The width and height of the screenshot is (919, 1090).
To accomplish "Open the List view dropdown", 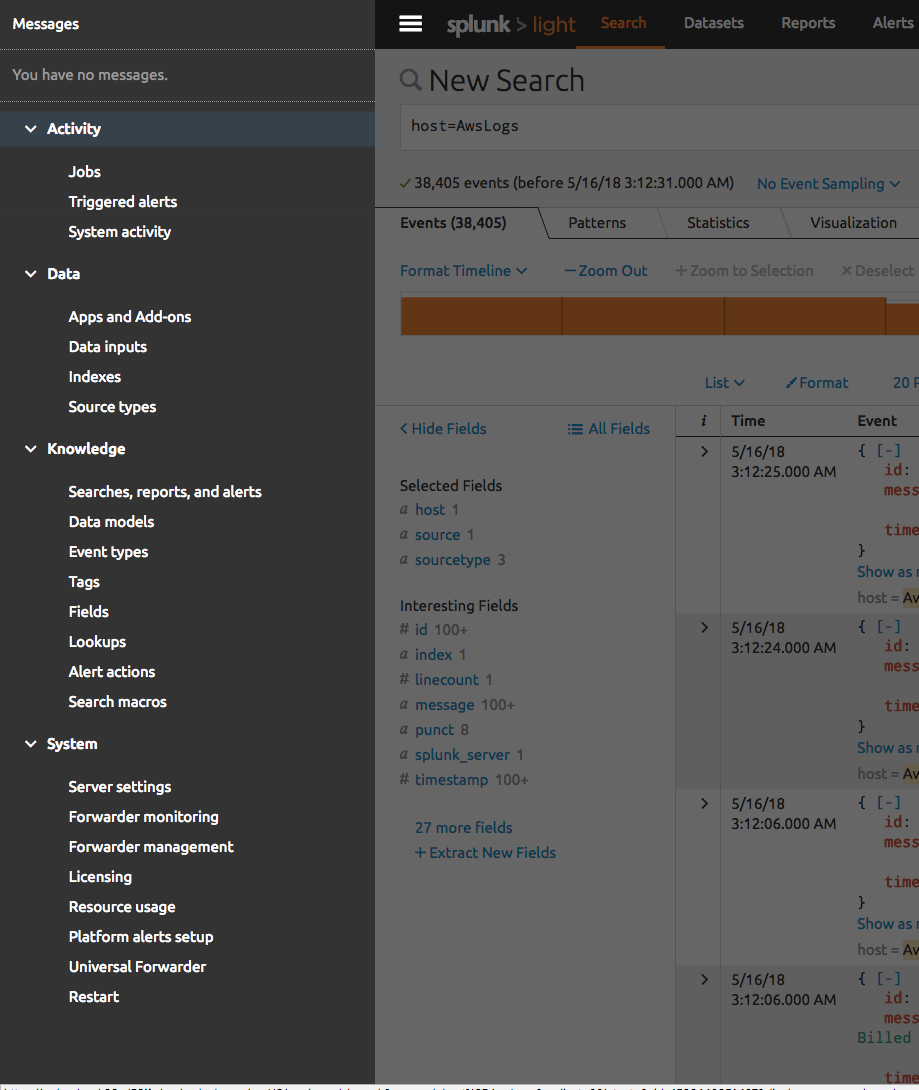I will 724,382.
